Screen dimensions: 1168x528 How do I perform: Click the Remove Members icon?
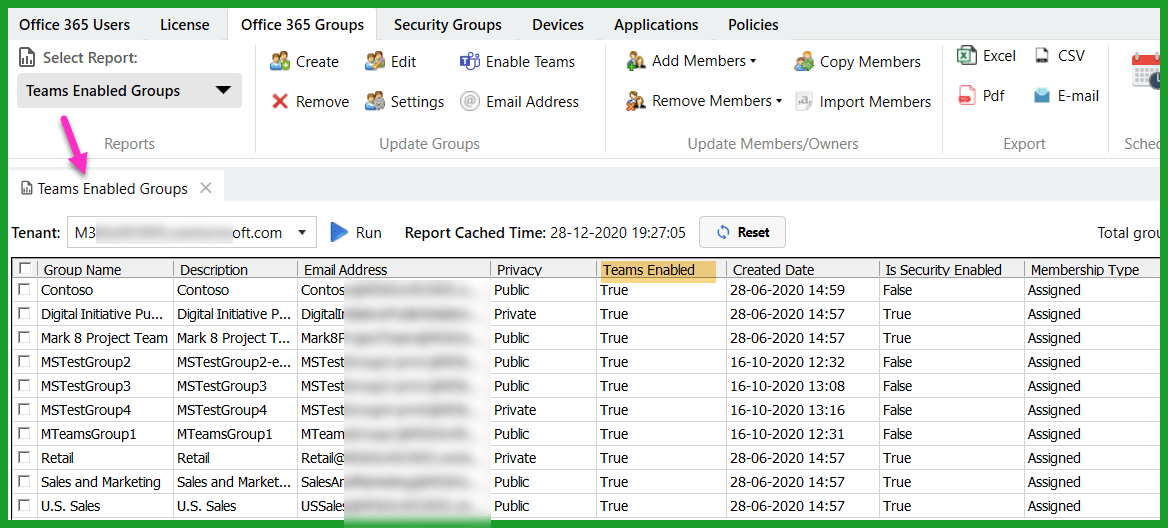[x=636, y=101]
